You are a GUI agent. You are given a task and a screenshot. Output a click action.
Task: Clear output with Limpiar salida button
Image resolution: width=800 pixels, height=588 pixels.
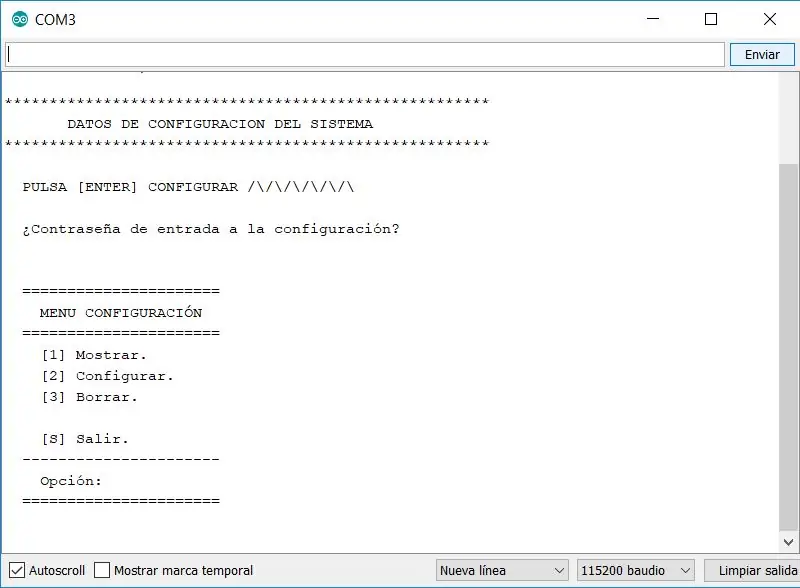pyautogui.click(x=753, y=570)
